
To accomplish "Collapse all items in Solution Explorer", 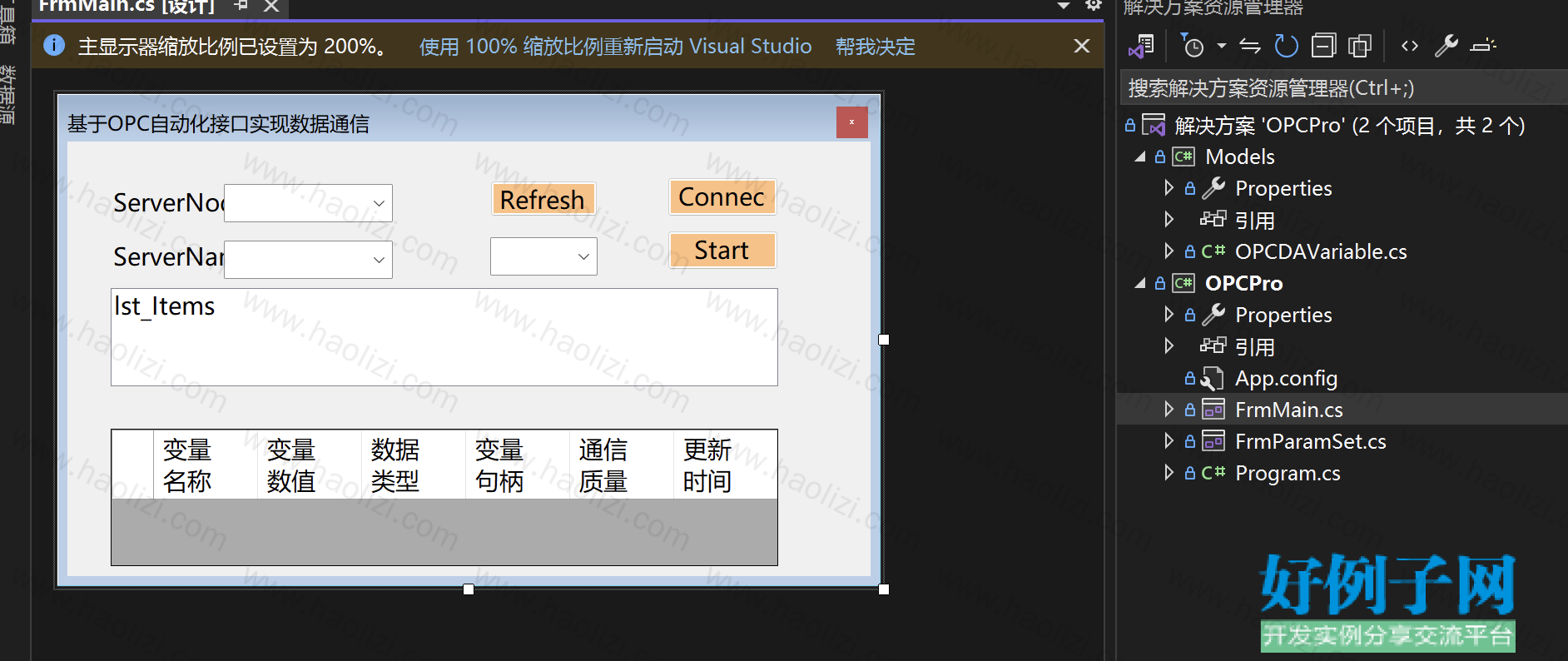I will (1323, 46).
